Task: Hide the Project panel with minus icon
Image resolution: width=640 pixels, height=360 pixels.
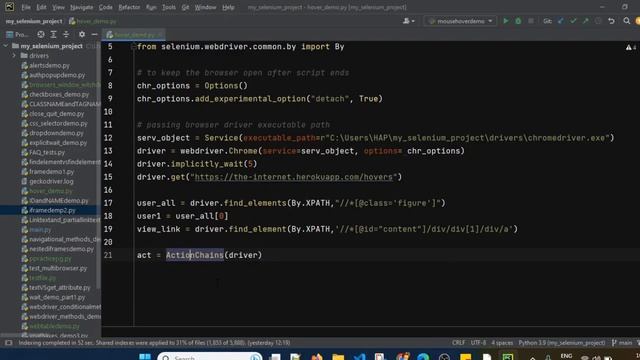Action: click(x=94, y=34)
